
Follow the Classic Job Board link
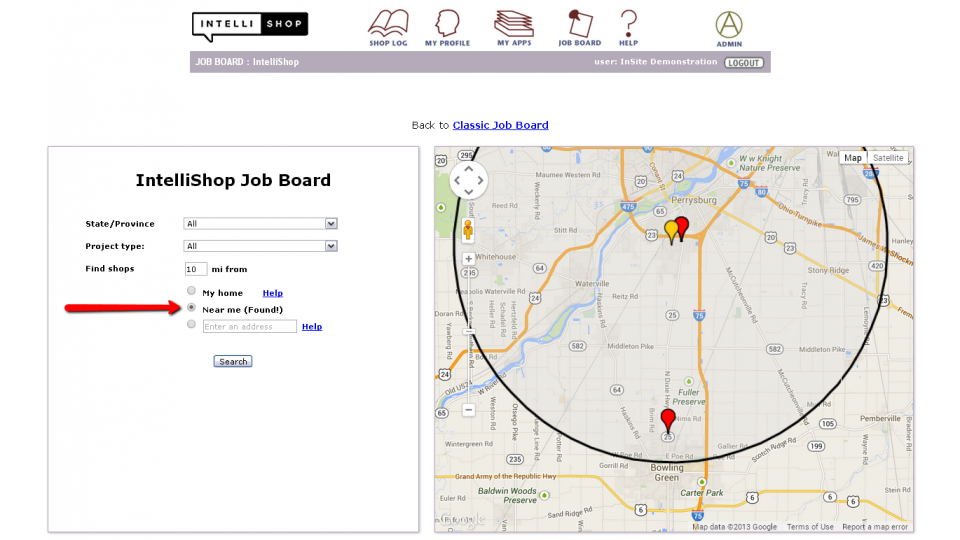click(500, 125)
